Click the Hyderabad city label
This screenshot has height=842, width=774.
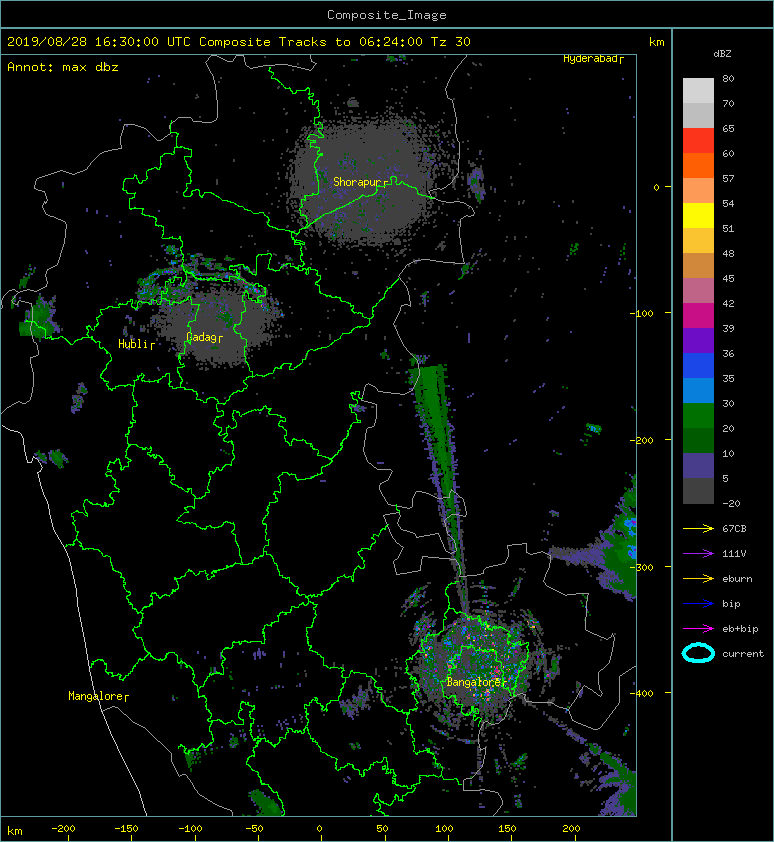coord(590,59)
